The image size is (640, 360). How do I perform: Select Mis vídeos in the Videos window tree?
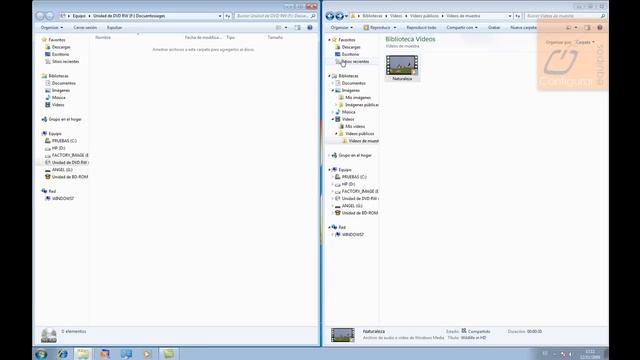[355, 127]
